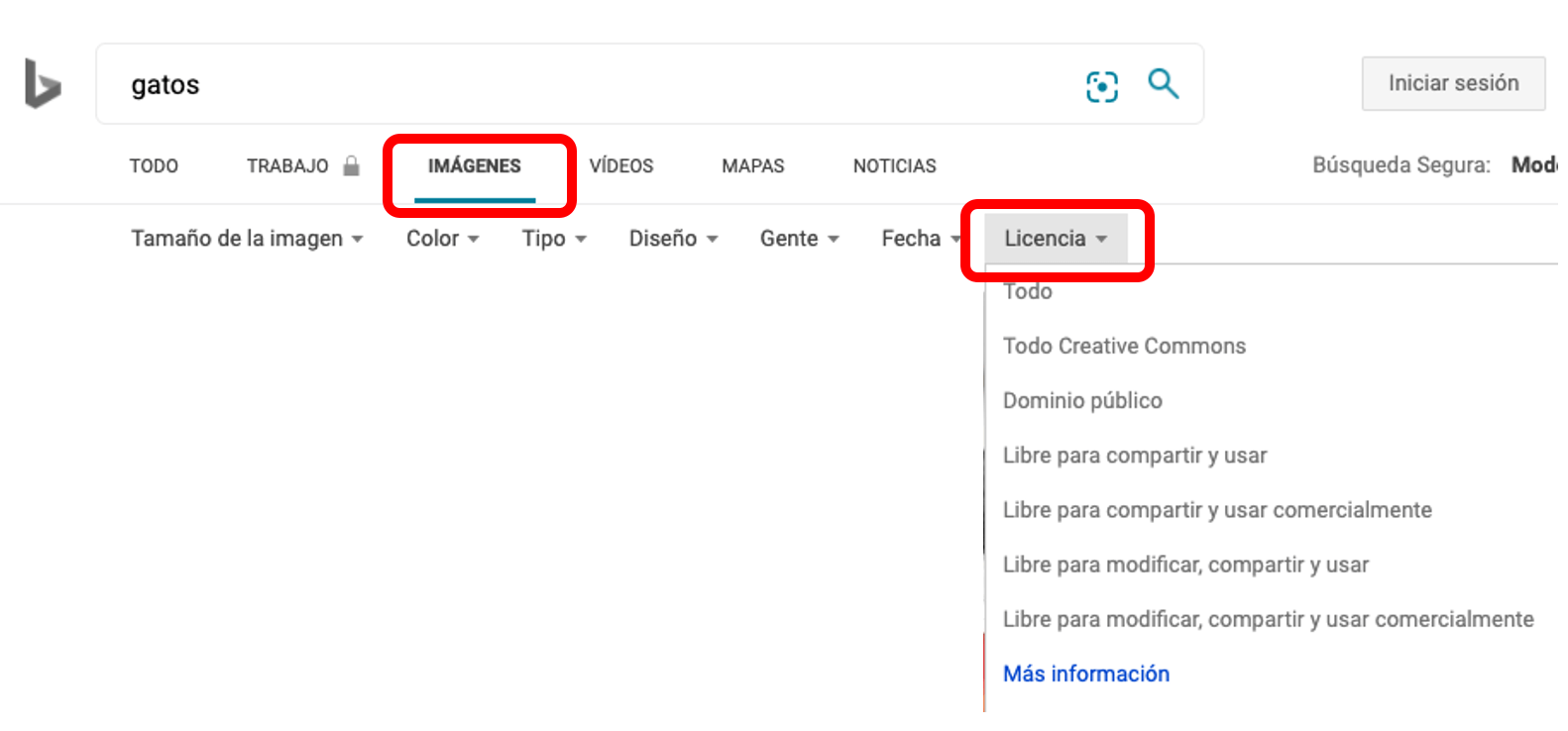Select Dominio público license option
This screenshot has height=731, width=1568.
(1082, 401)
